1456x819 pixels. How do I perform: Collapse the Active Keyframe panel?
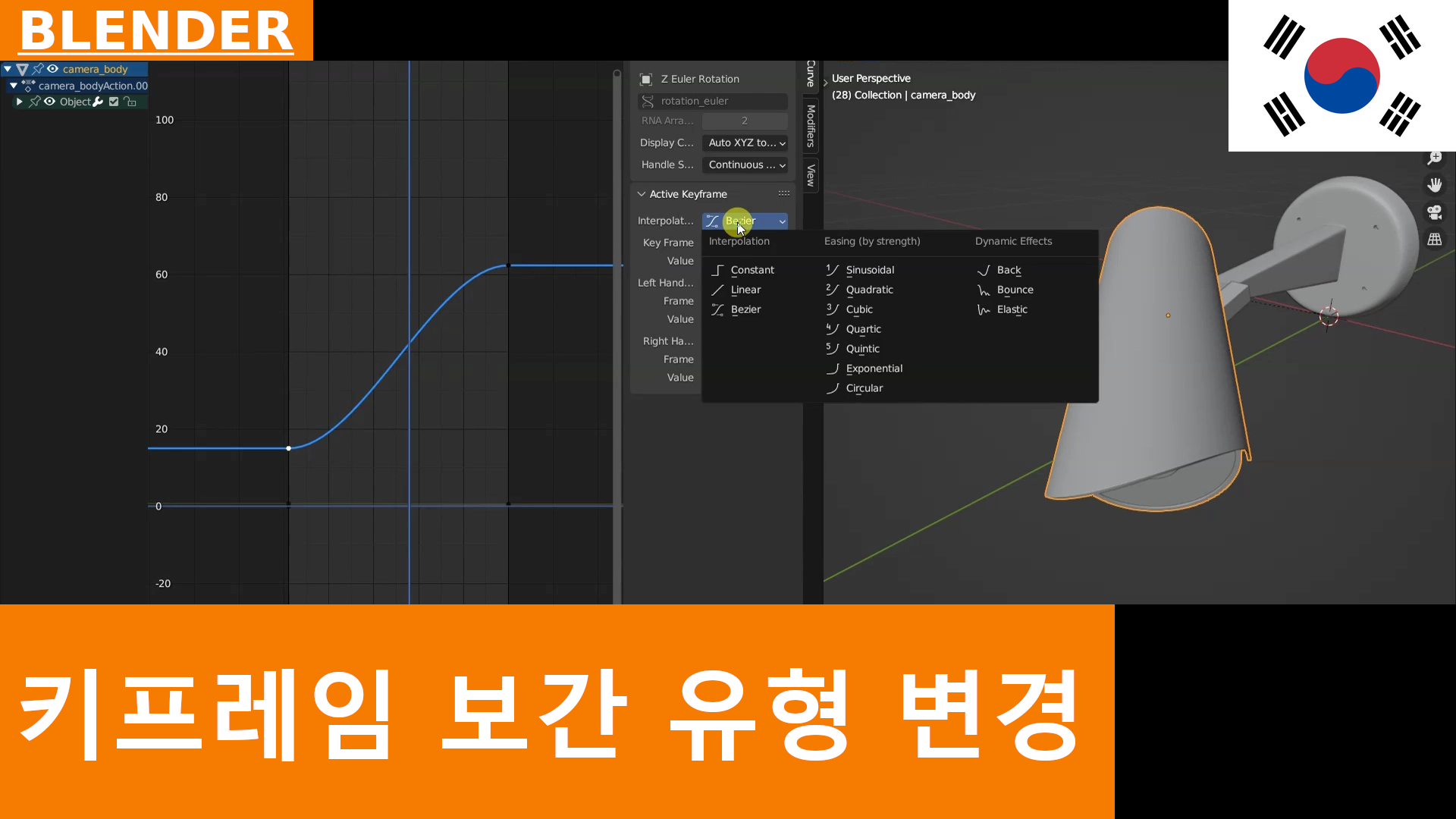pos(642,194)
